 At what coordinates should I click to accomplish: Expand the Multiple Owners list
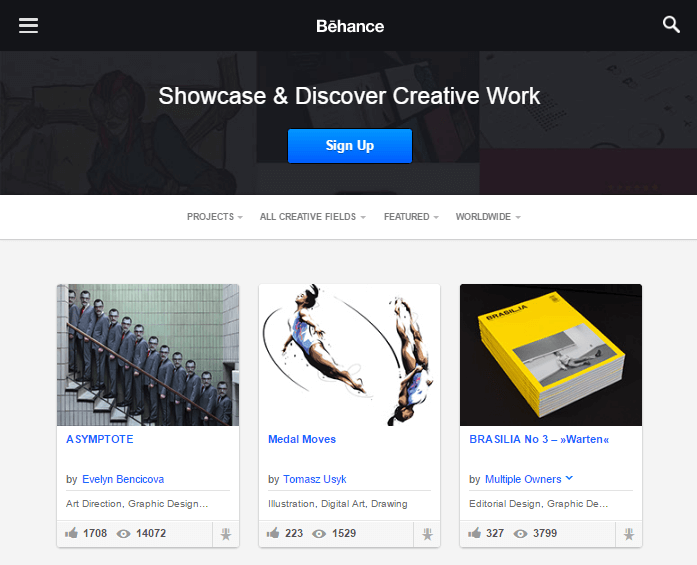coord(529,479)
